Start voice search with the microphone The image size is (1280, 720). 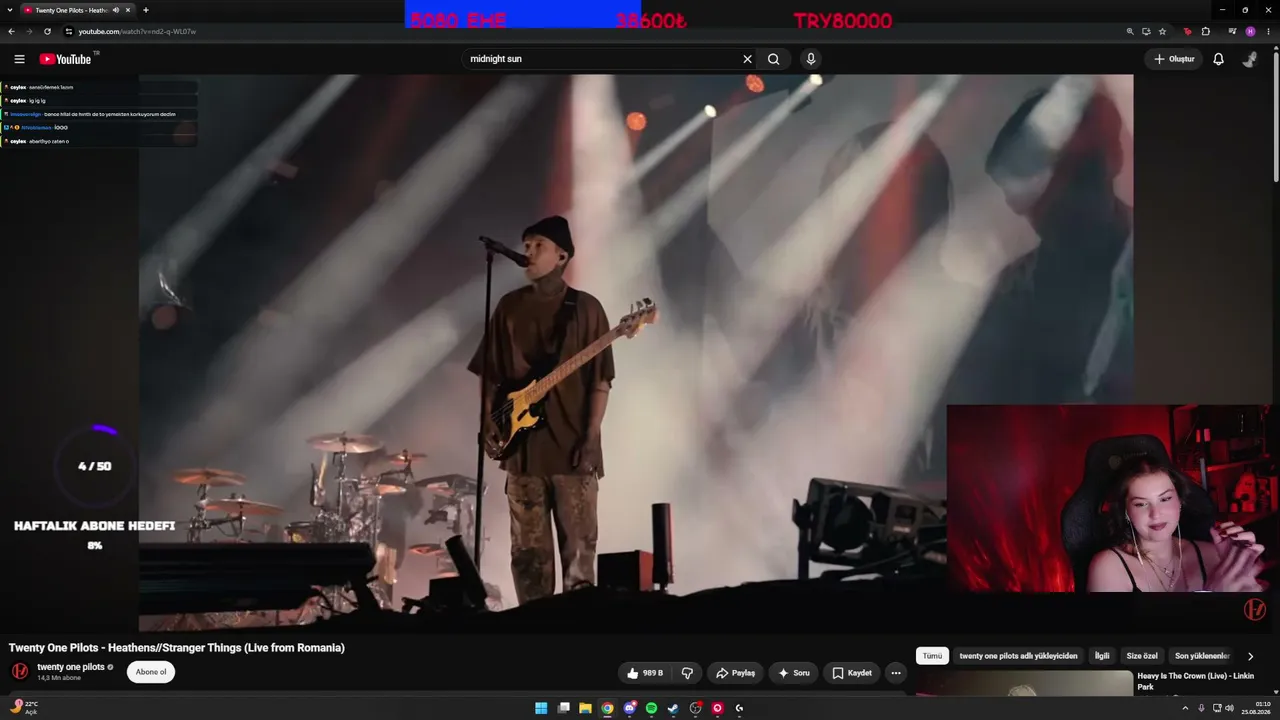[811, 59]
